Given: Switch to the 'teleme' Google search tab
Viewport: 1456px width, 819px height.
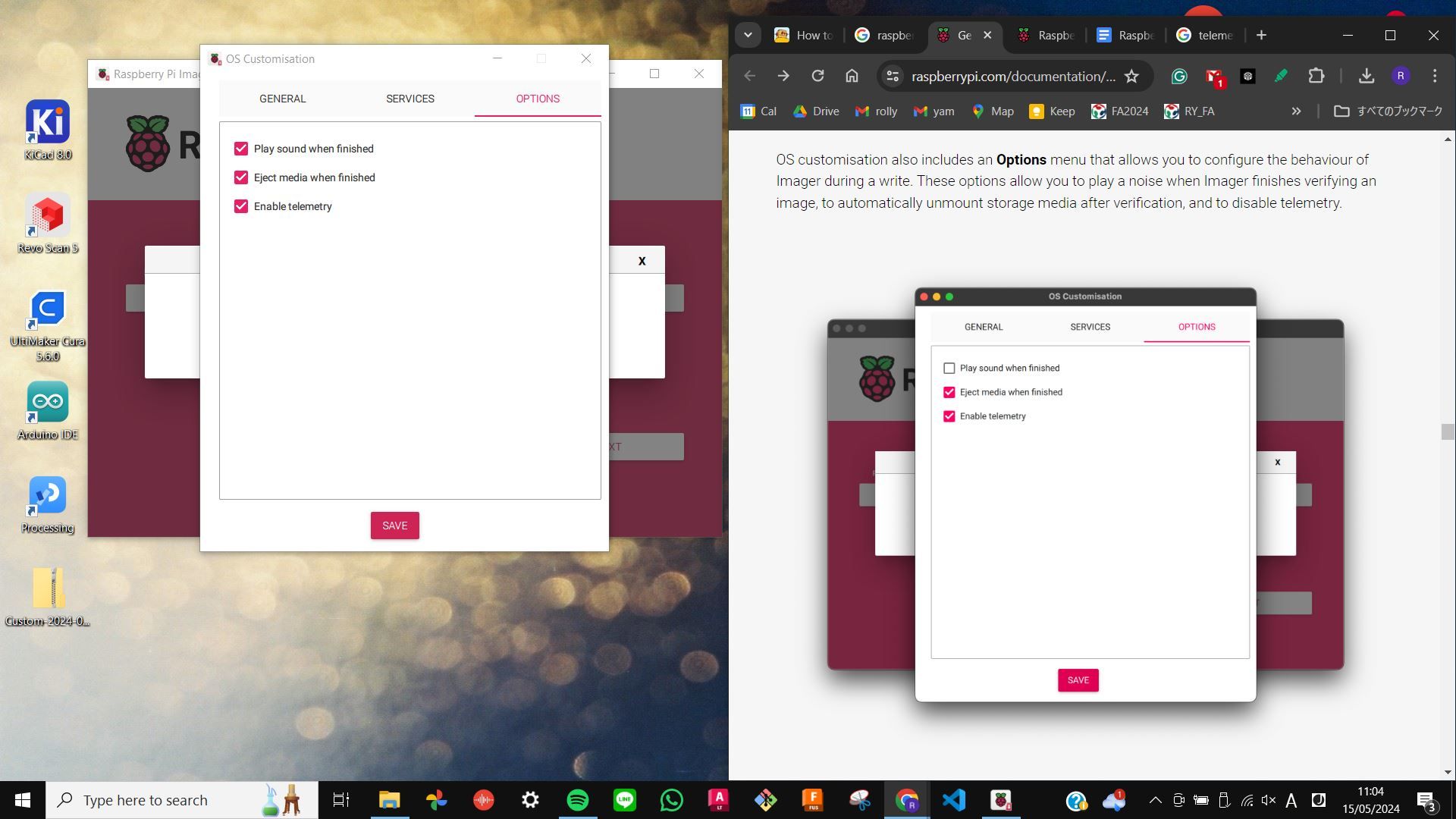Looking at the screenshot, I should click(x=1206, y=35).
